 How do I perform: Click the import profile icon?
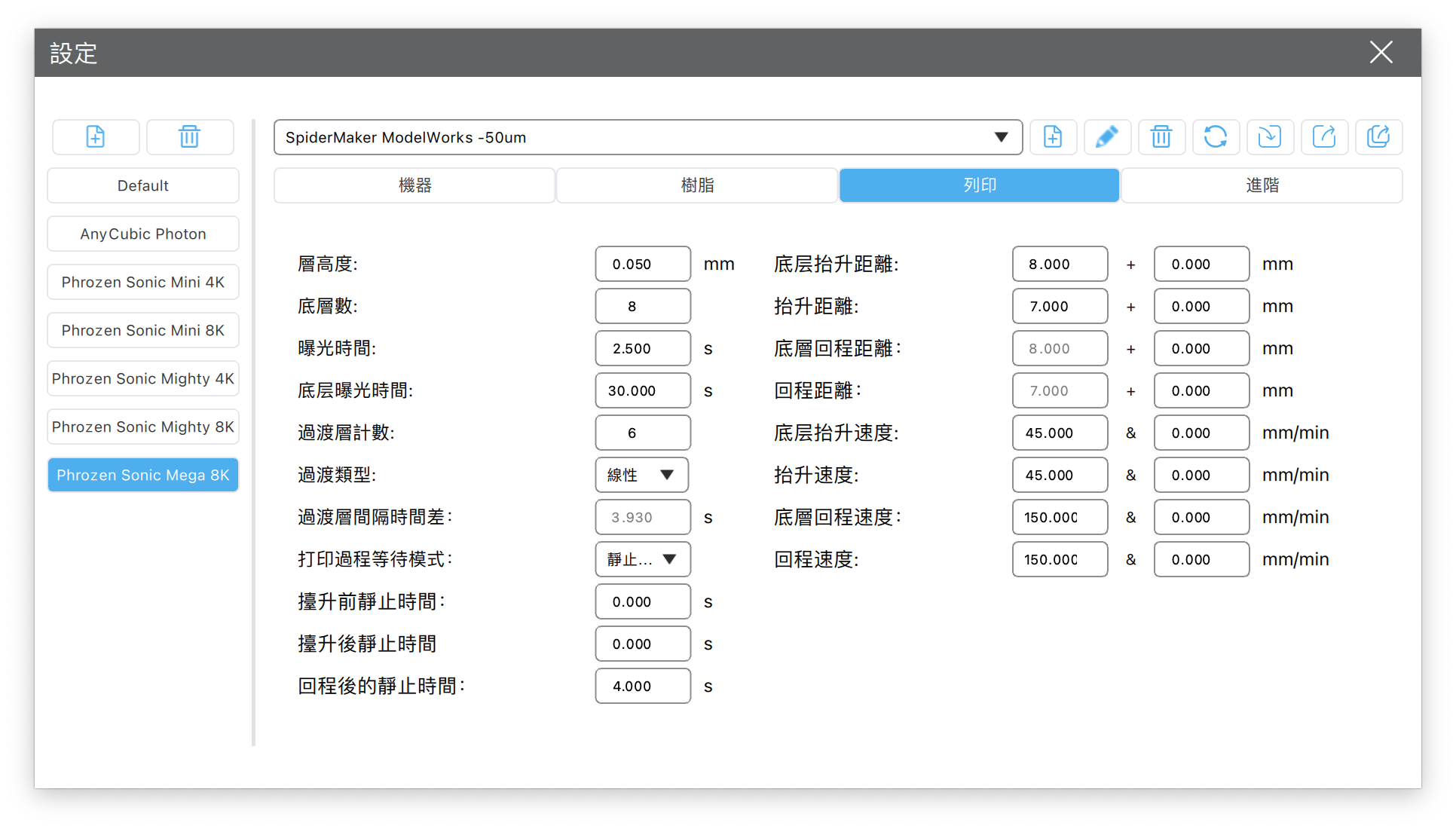click(x=1270, y=137)
